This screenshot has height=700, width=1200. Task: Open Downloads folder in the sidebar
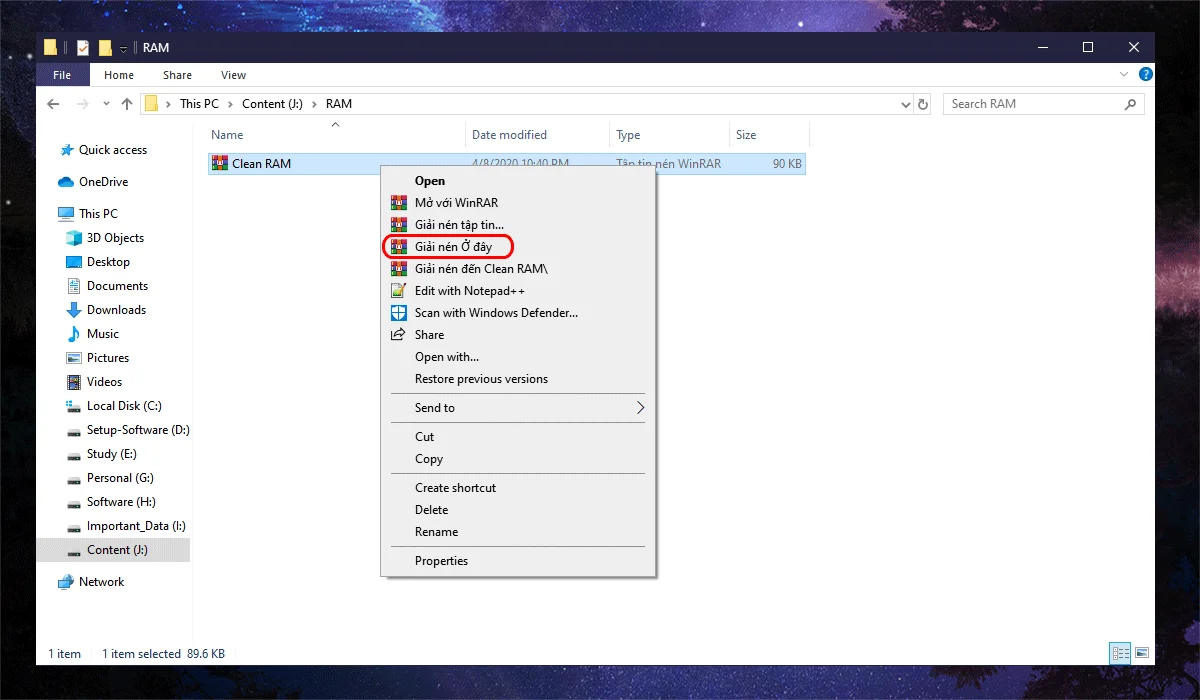pyautogui.click(x=116, y=310)
